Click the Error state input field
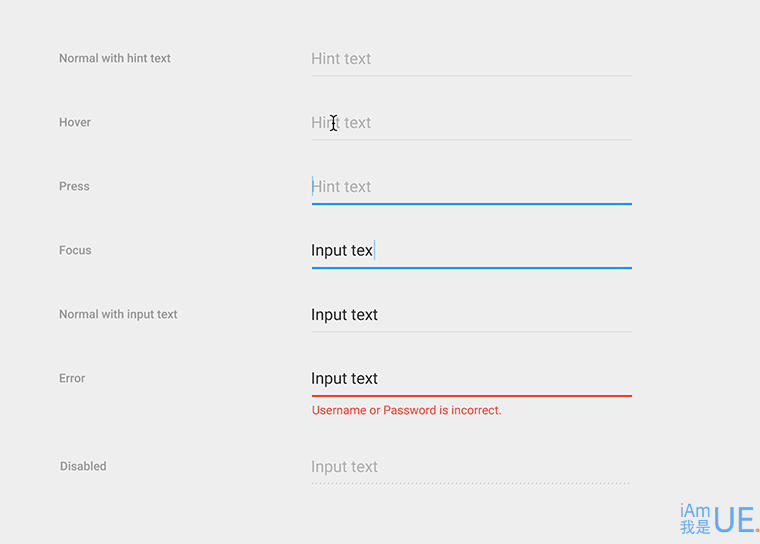Image resolution: width=760 pixels, height=544 pixels. pyautogui.click(x=472, y=380)
